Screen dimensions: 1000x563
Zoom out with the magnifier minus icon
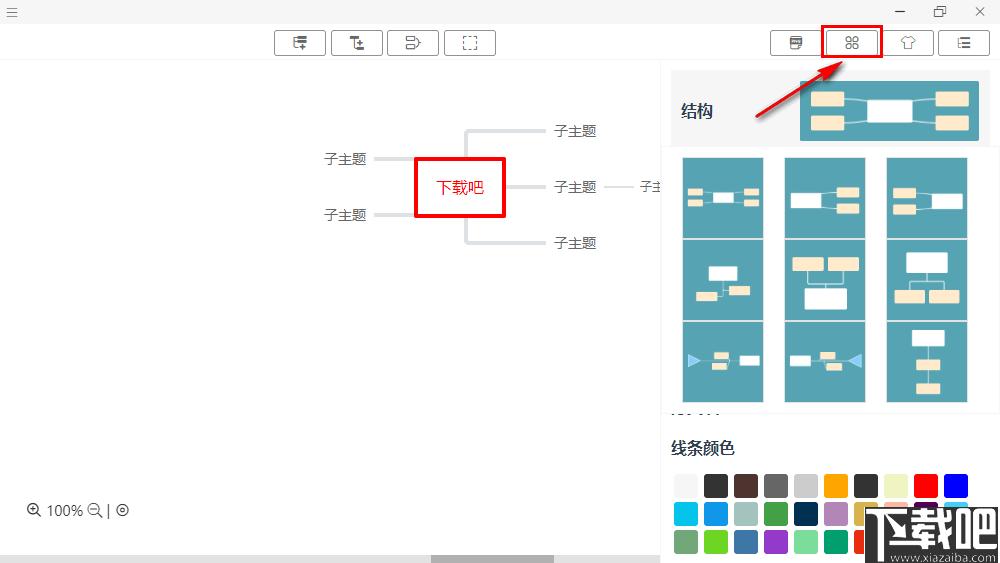(x=95, y=510)
